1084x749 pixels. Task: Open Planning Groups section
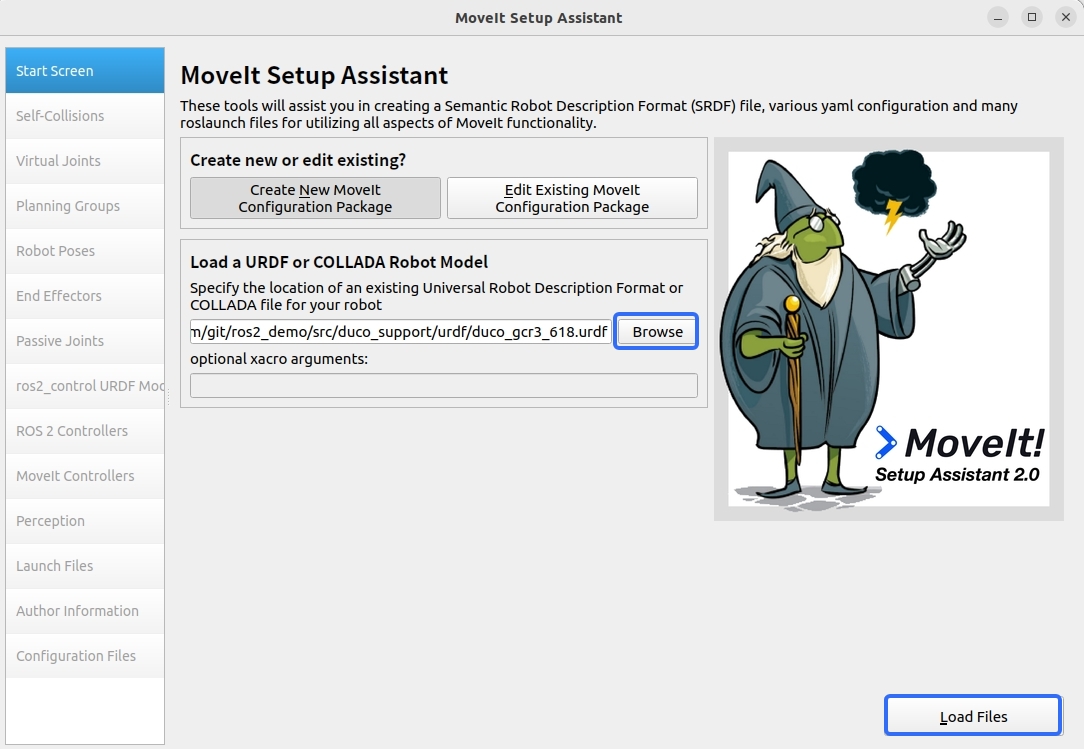pos(85,205)
